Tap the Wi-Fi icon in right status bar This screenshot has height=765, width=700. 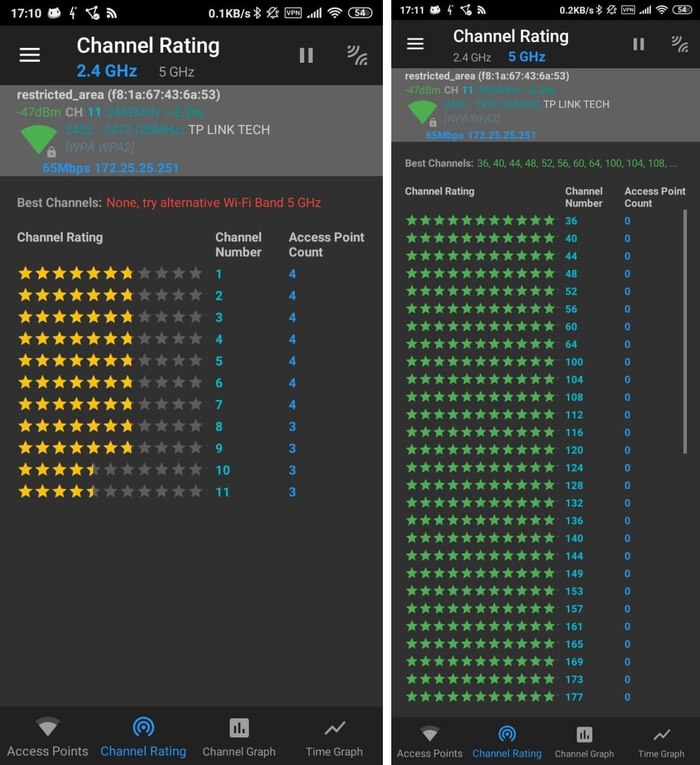661,10
